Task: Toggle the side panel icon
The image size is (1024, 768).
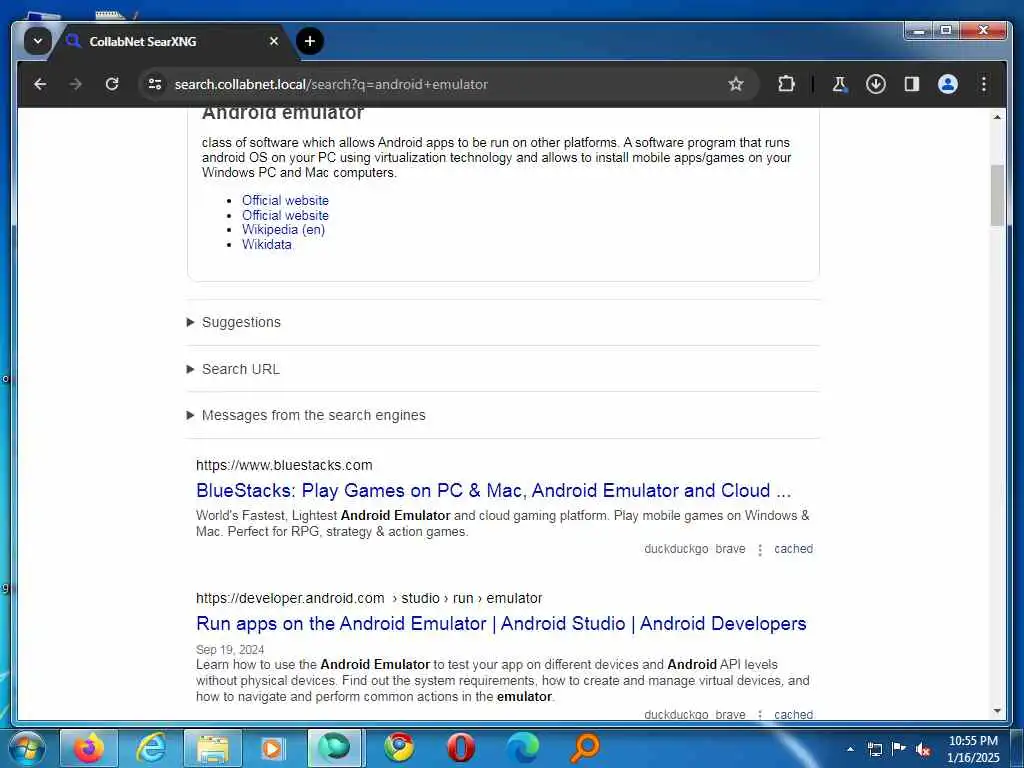Action: point(912,84)
